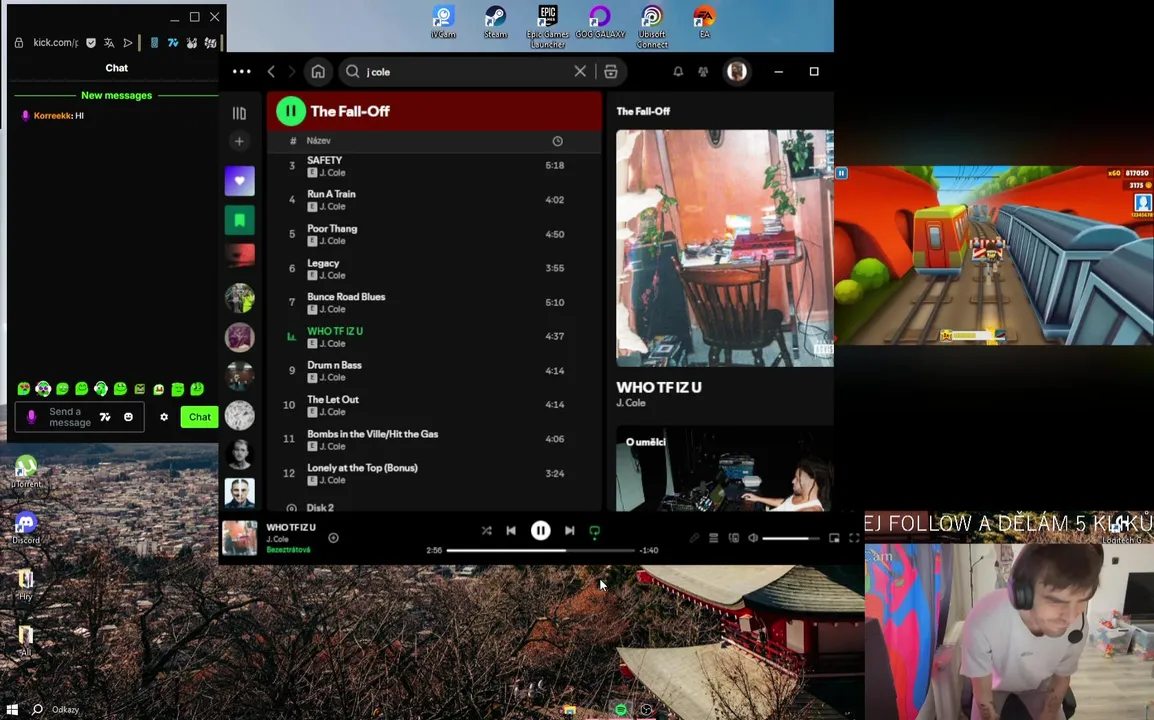Pause playback in the bottom player bar
The width and height of the screenshot is (1154, 720).
point(540,530)
